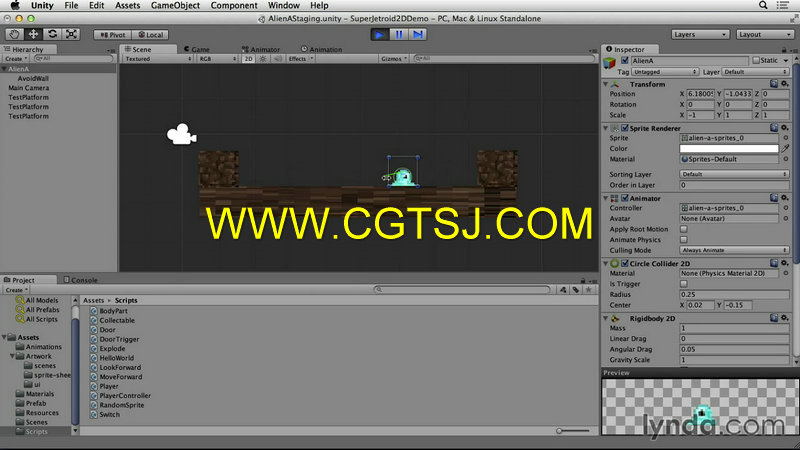Open Transform component gear settings
The width and height of the screenshot is (800, 450).
coord(785,84)
